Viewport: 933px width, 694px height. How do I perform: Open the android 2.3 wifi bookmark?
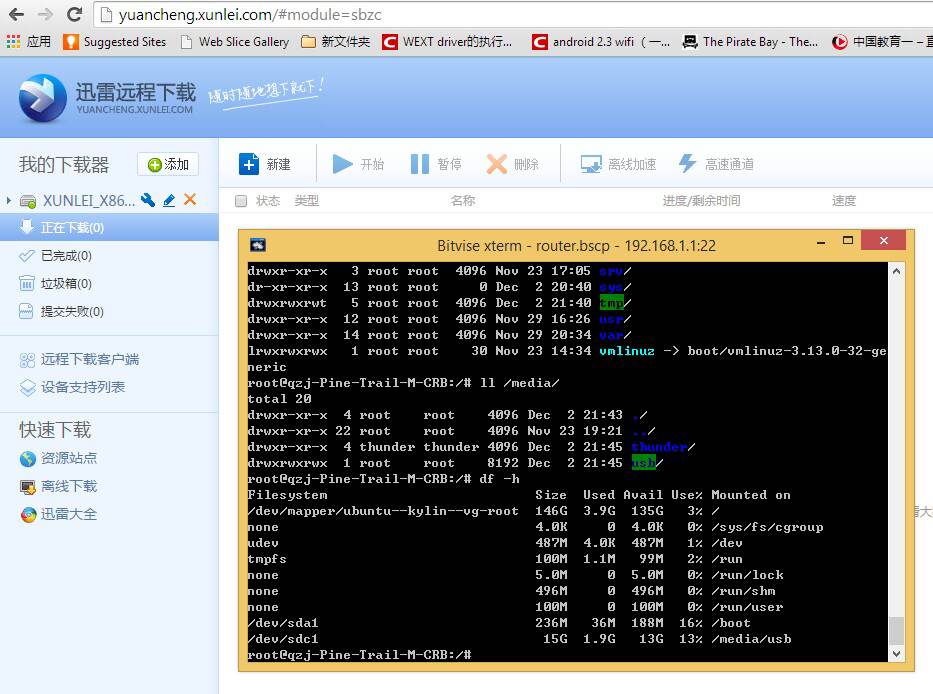601,42
